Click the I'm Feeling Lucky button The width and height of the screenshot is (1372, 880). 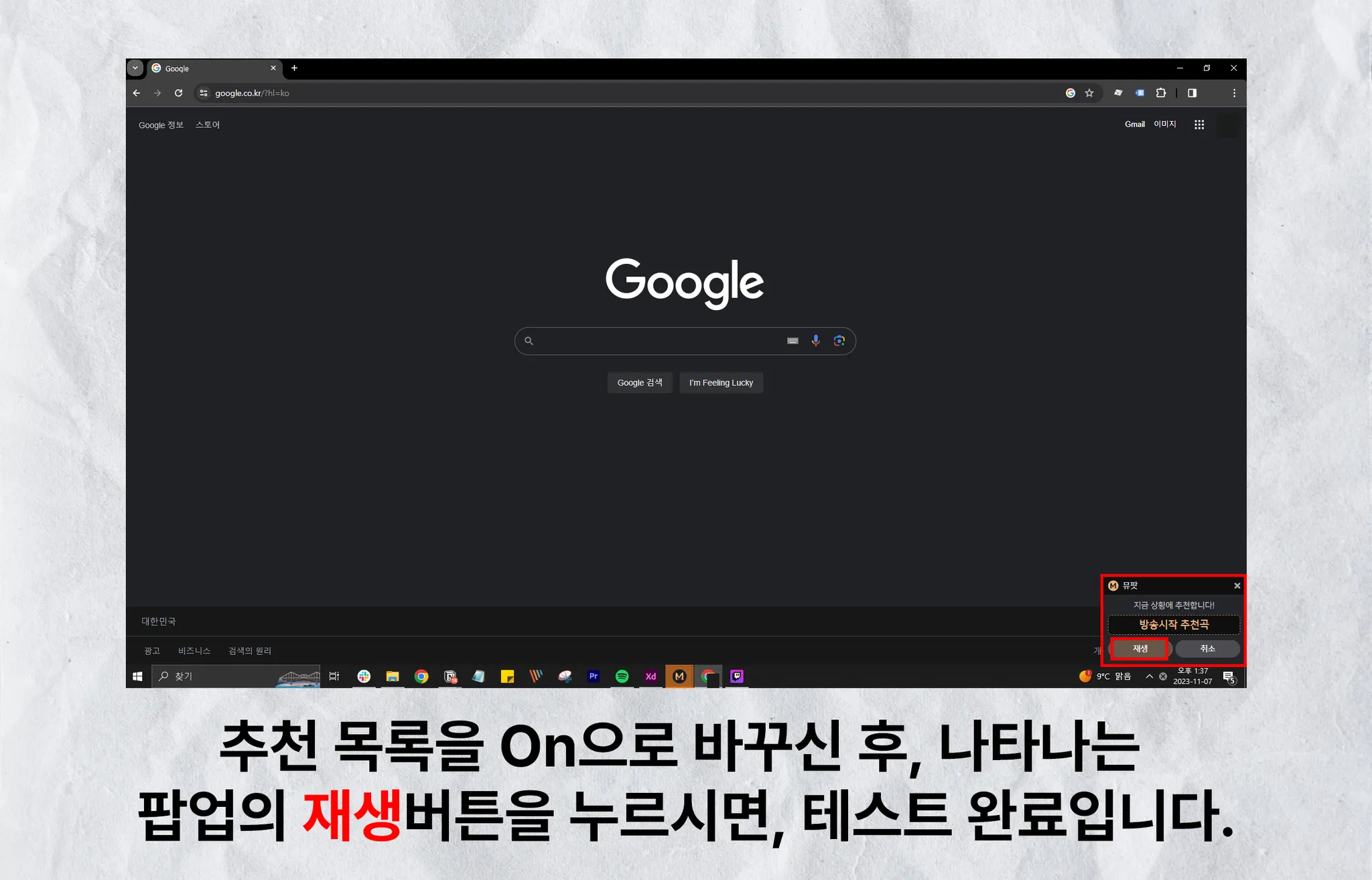tap(721, 382)
